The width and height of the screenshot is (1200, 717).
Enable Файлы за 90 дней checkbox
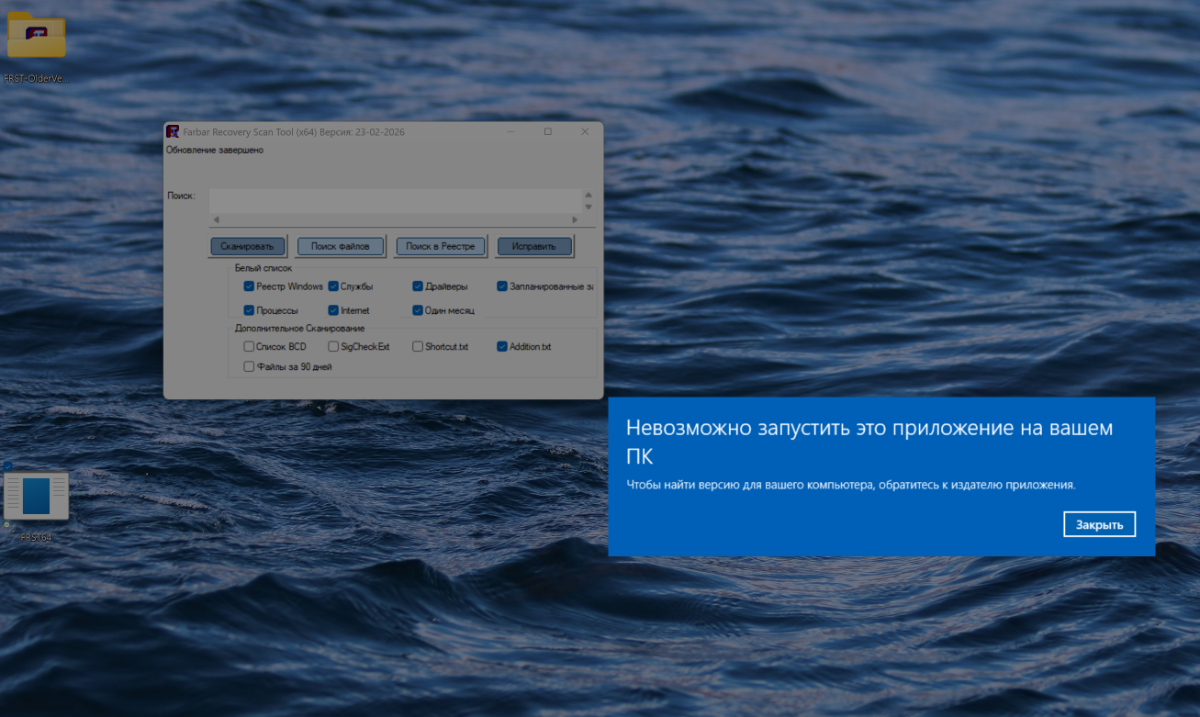click(x=249, y=367)
